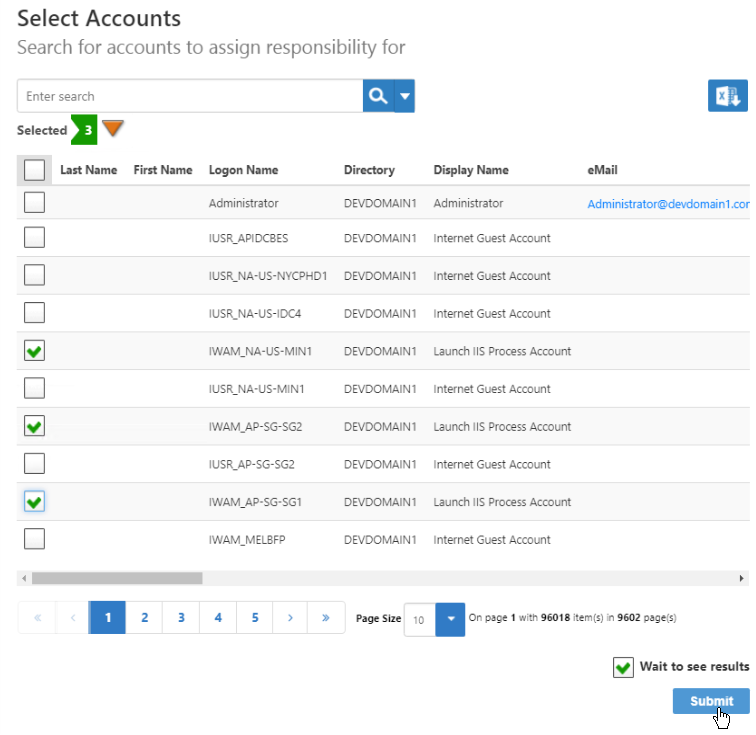The width and height of the screenshot is (756, 735).
Task: Toggle the Wait to see results checkbox
Action: coord(623,667)
